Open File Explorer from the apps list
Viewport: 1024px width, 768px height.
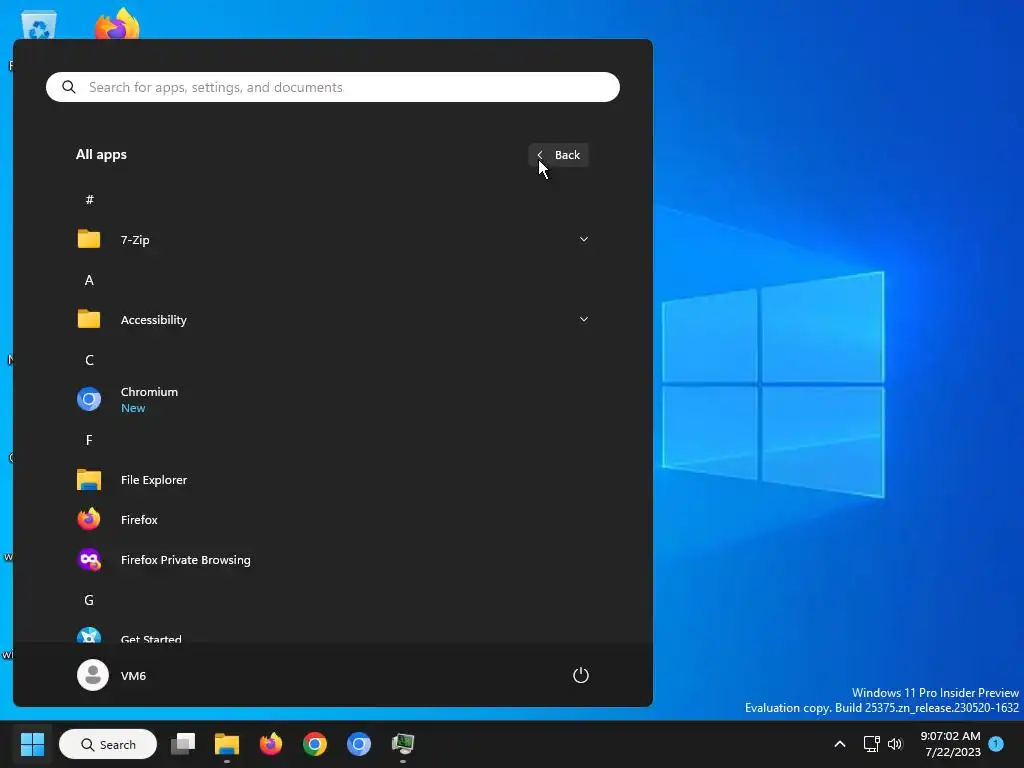tap(333, 479)
